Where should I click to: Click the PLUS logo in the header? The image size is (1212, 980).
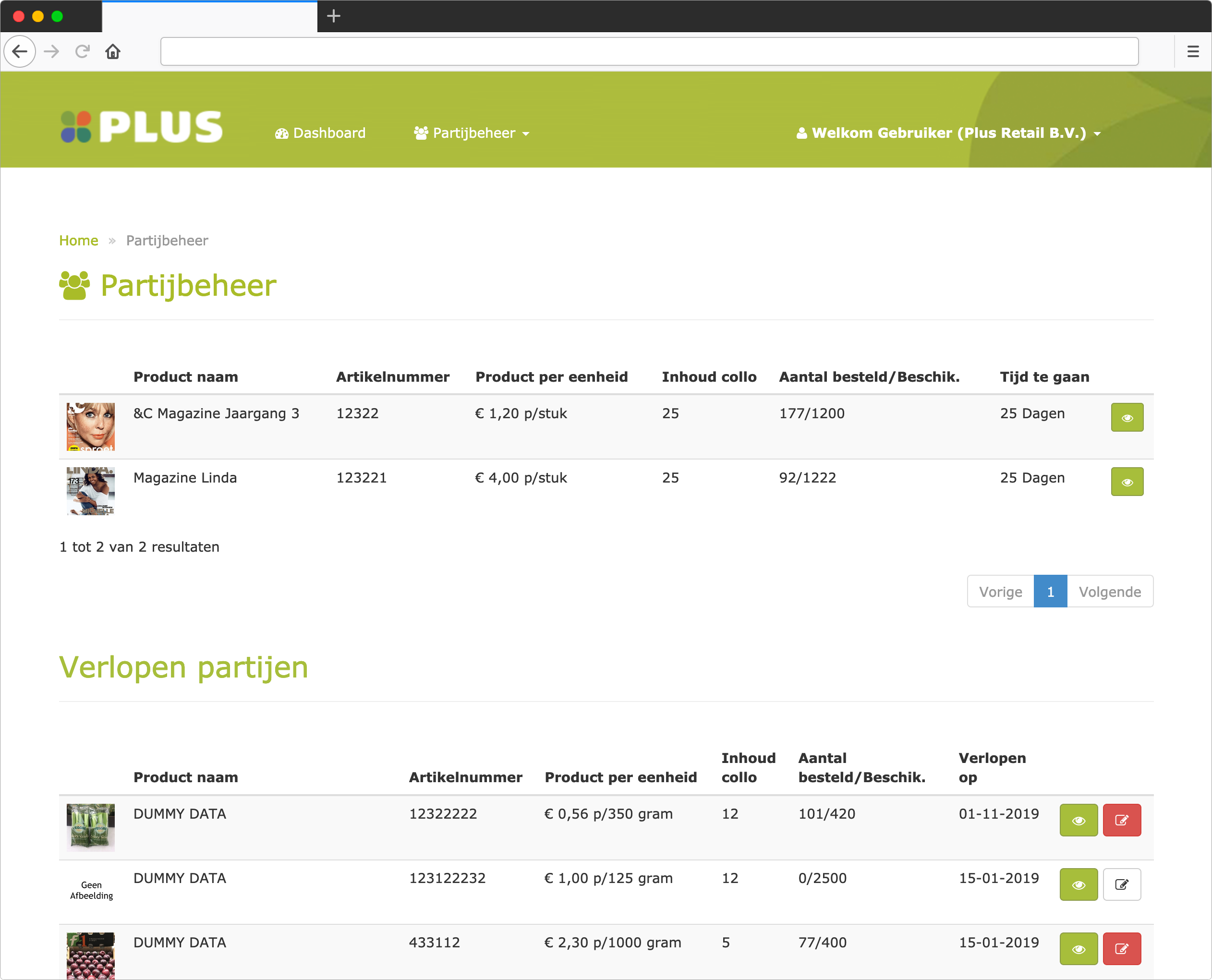(142, 126)
